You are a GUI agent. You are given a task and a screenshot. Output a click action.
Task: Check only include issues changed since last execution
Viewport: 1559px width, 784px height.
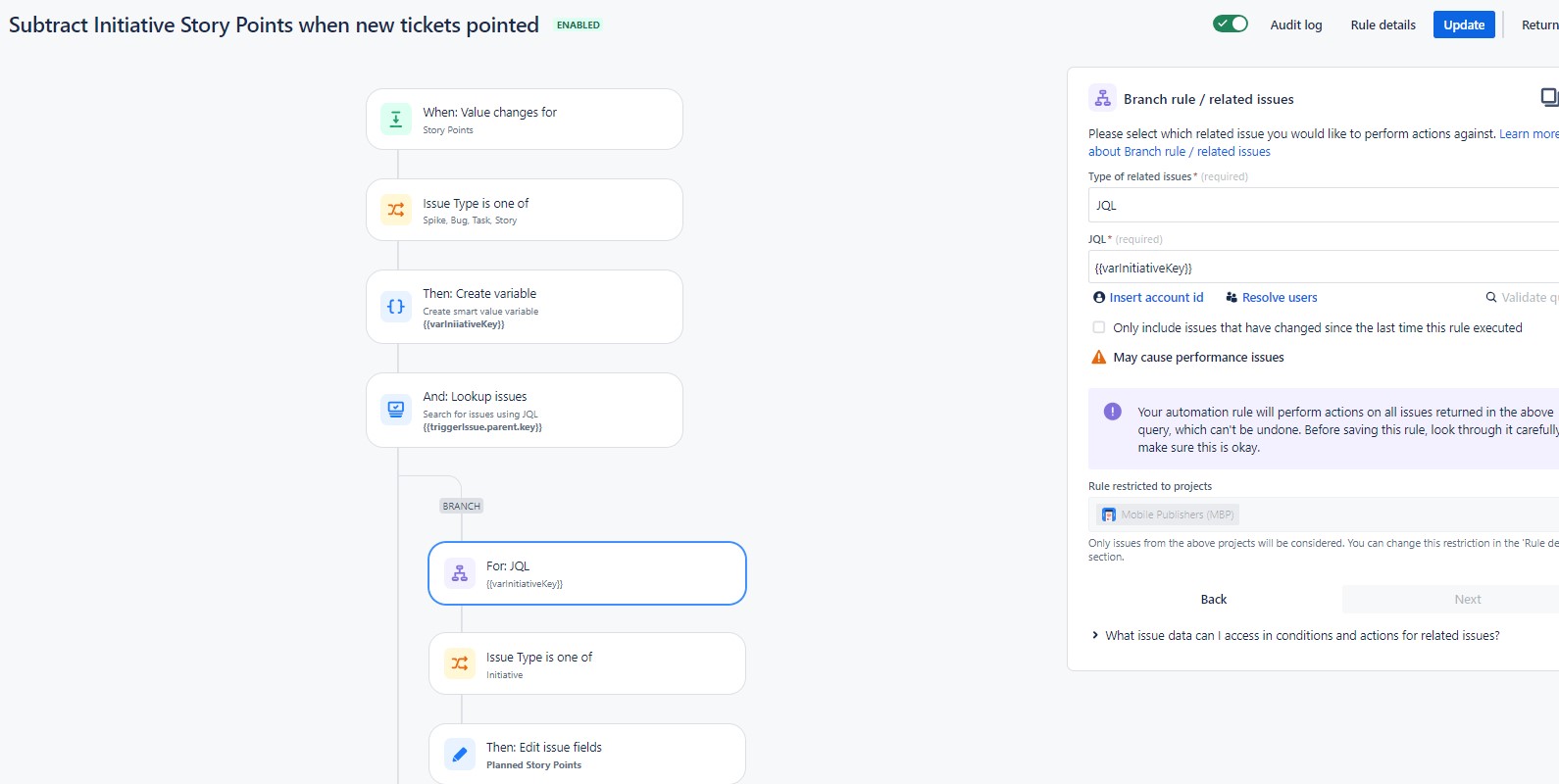pos(1098,327)
